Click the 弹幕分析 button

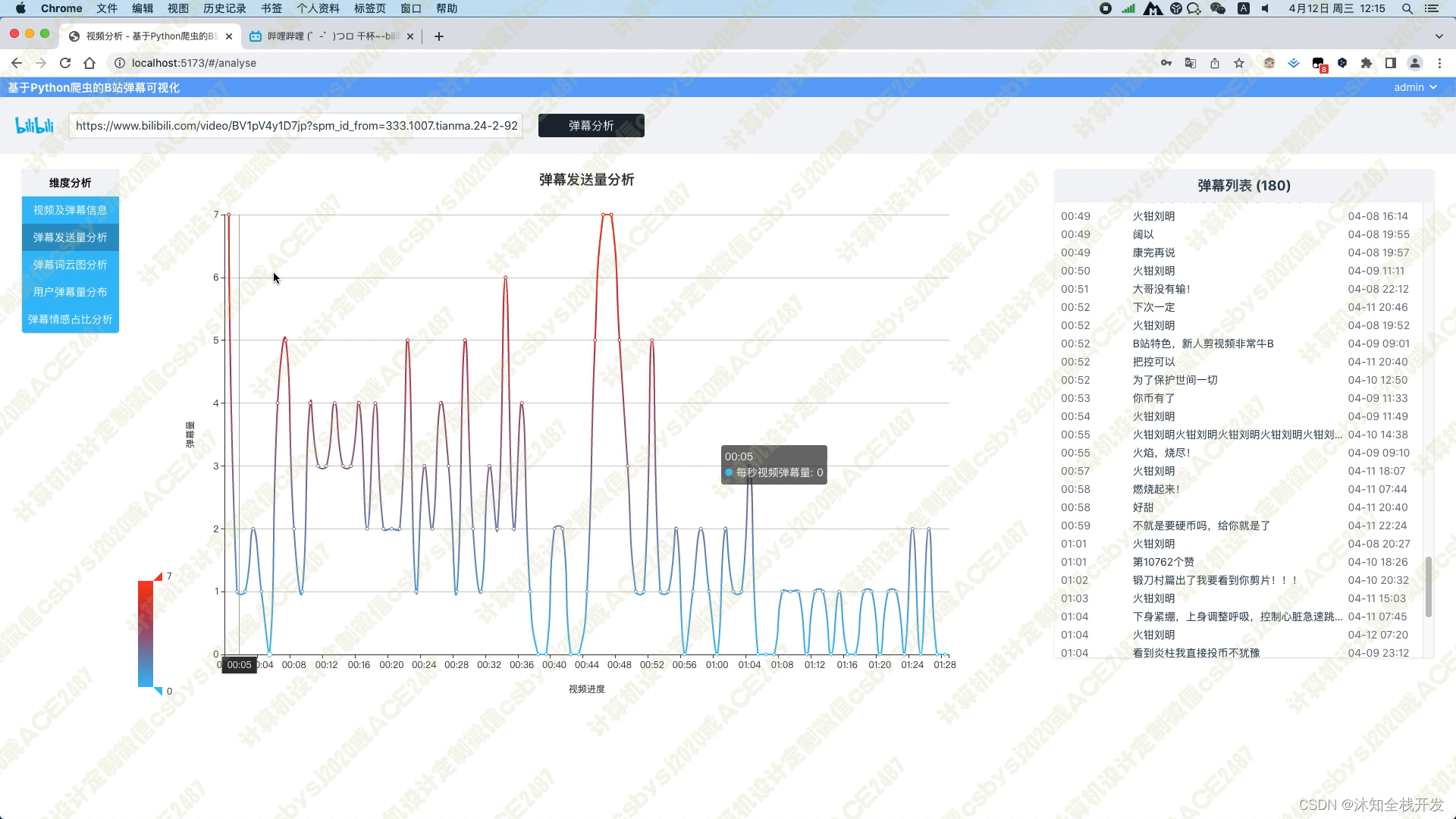click(x=591, y=126)
